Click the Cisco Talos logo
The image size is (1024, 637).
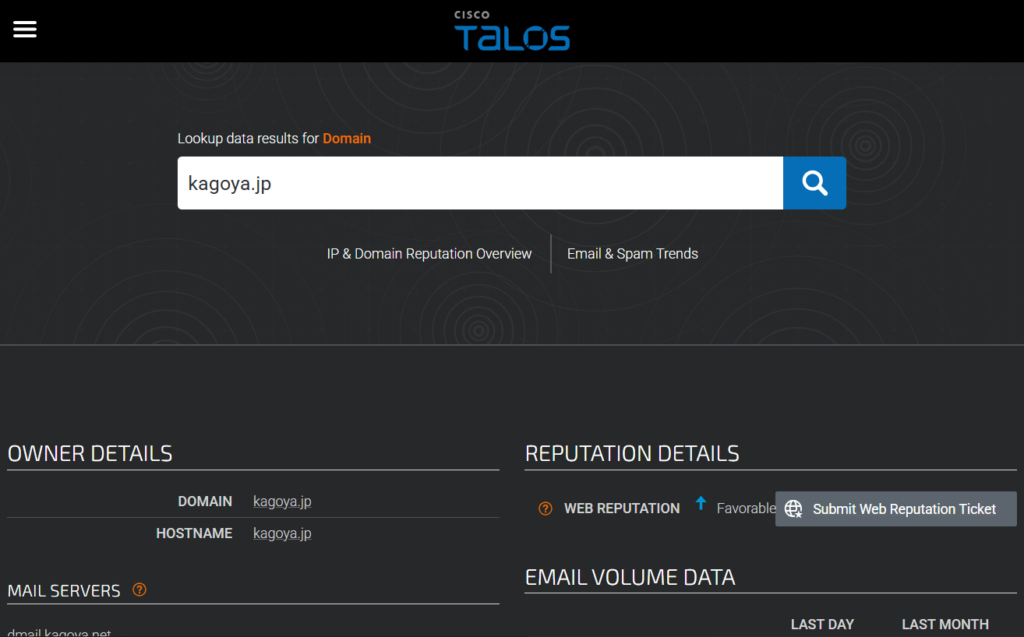(x=512, y=31)
